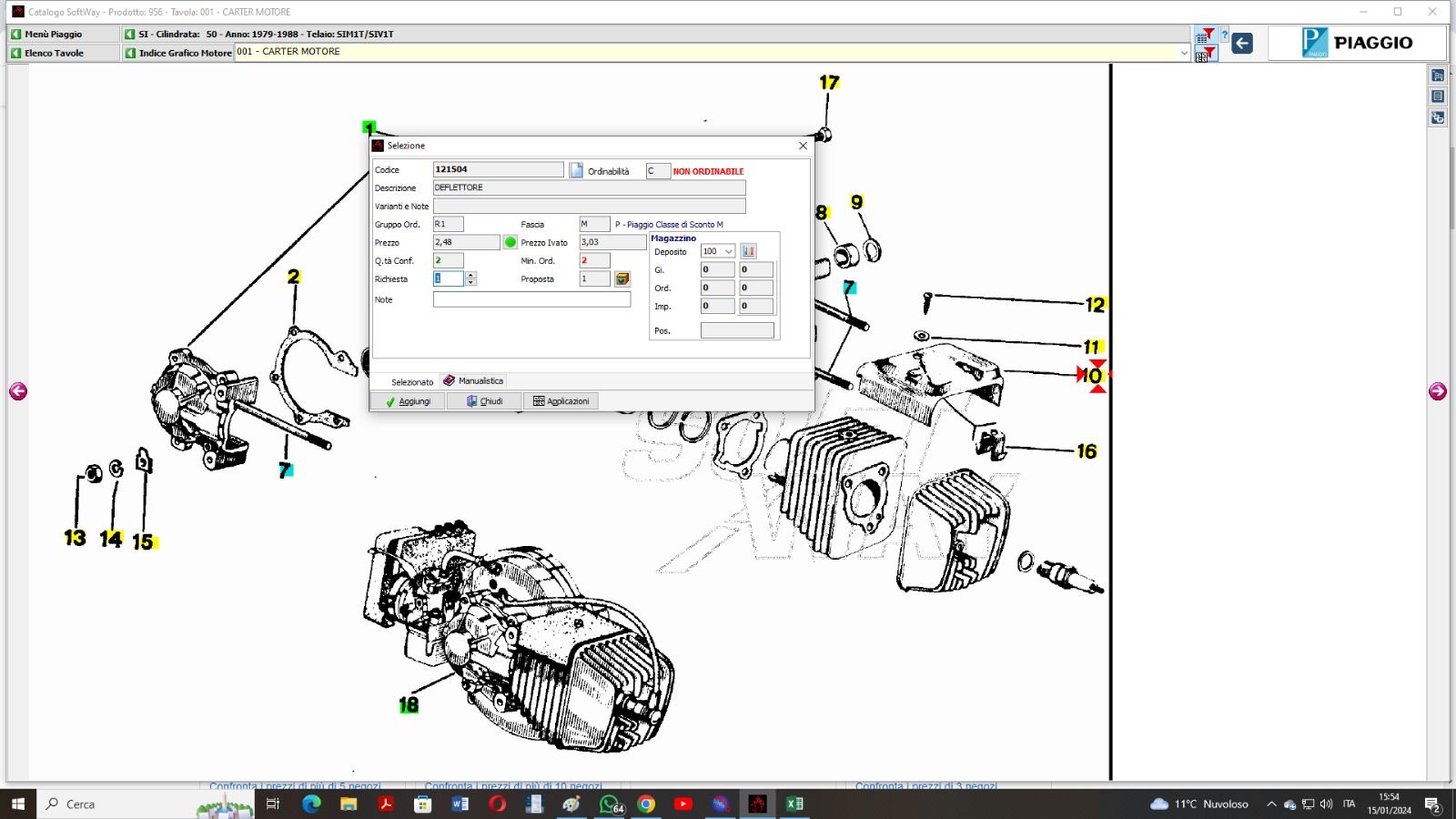Click the stock chart icon beside Deposito

pyautogui.click(x=748, y=251)
